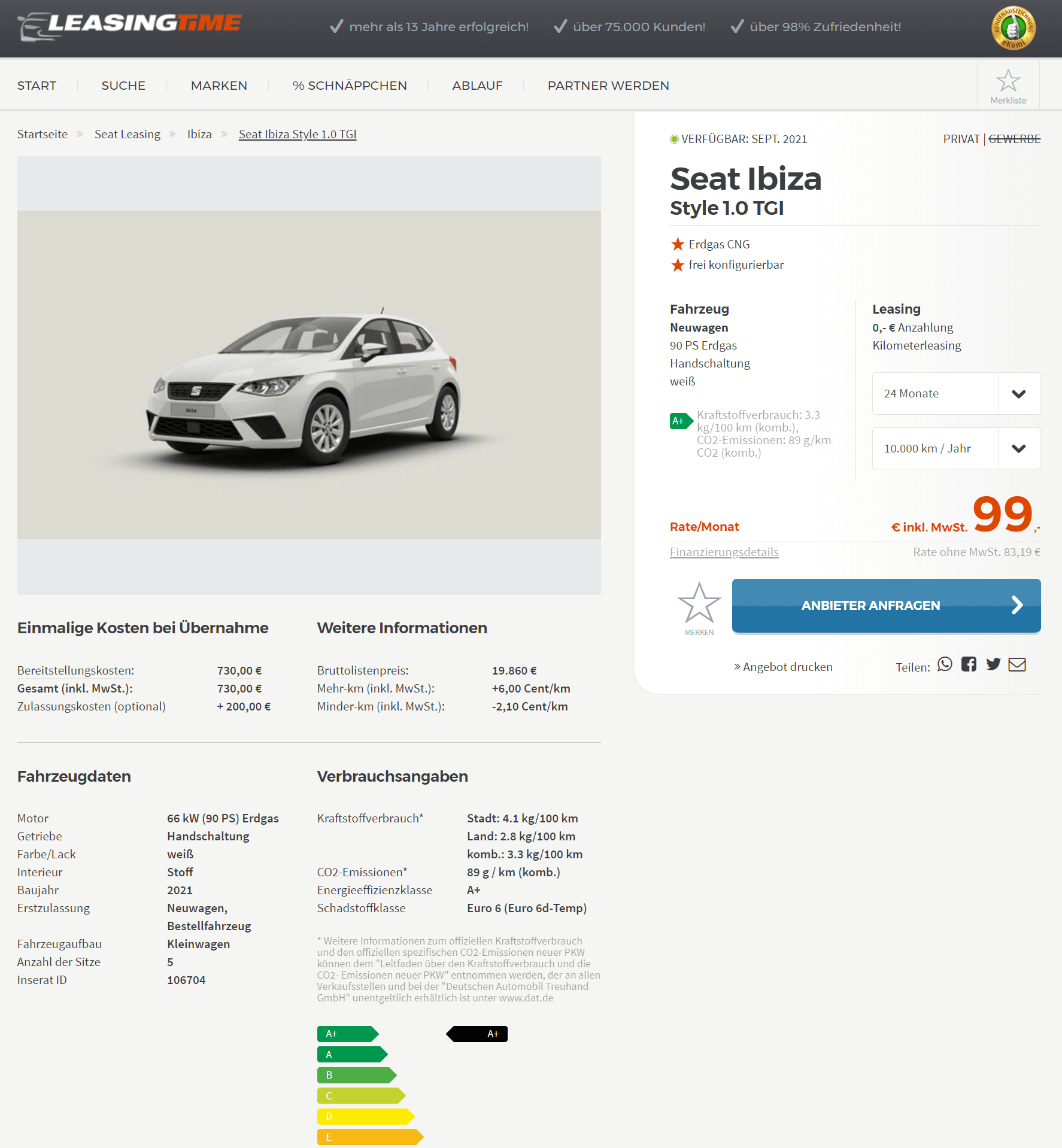Viewport: 1062px width, 1148px height.
Task: Click the chevron of the Monate selector
Action: pos(1019,394)
